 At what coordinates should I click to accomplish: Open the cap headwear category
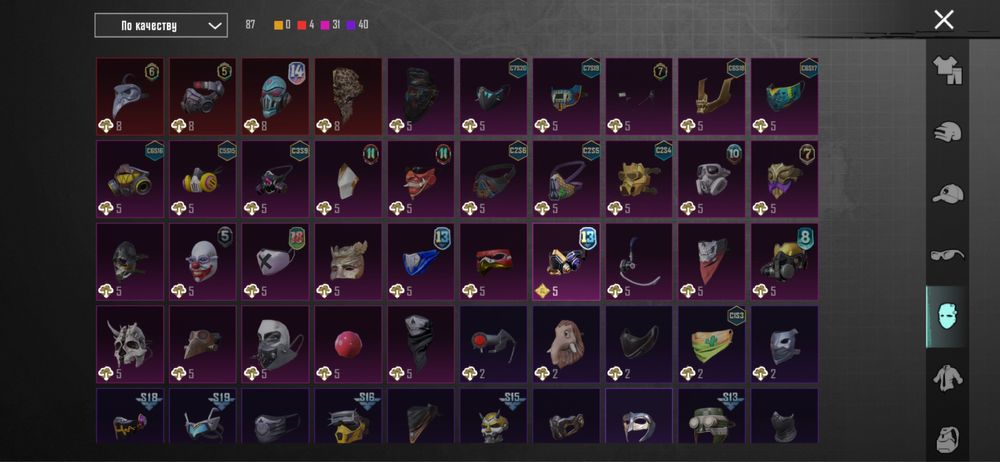(x=947, y=193)
